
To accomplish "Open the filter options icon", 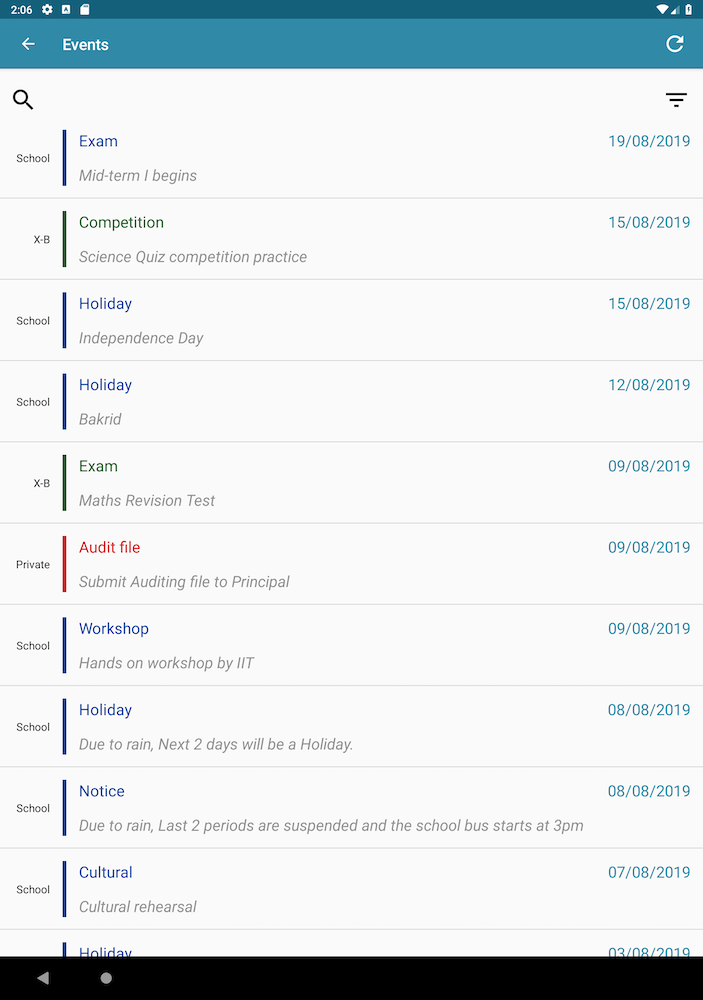I will (x=676, y=100).
